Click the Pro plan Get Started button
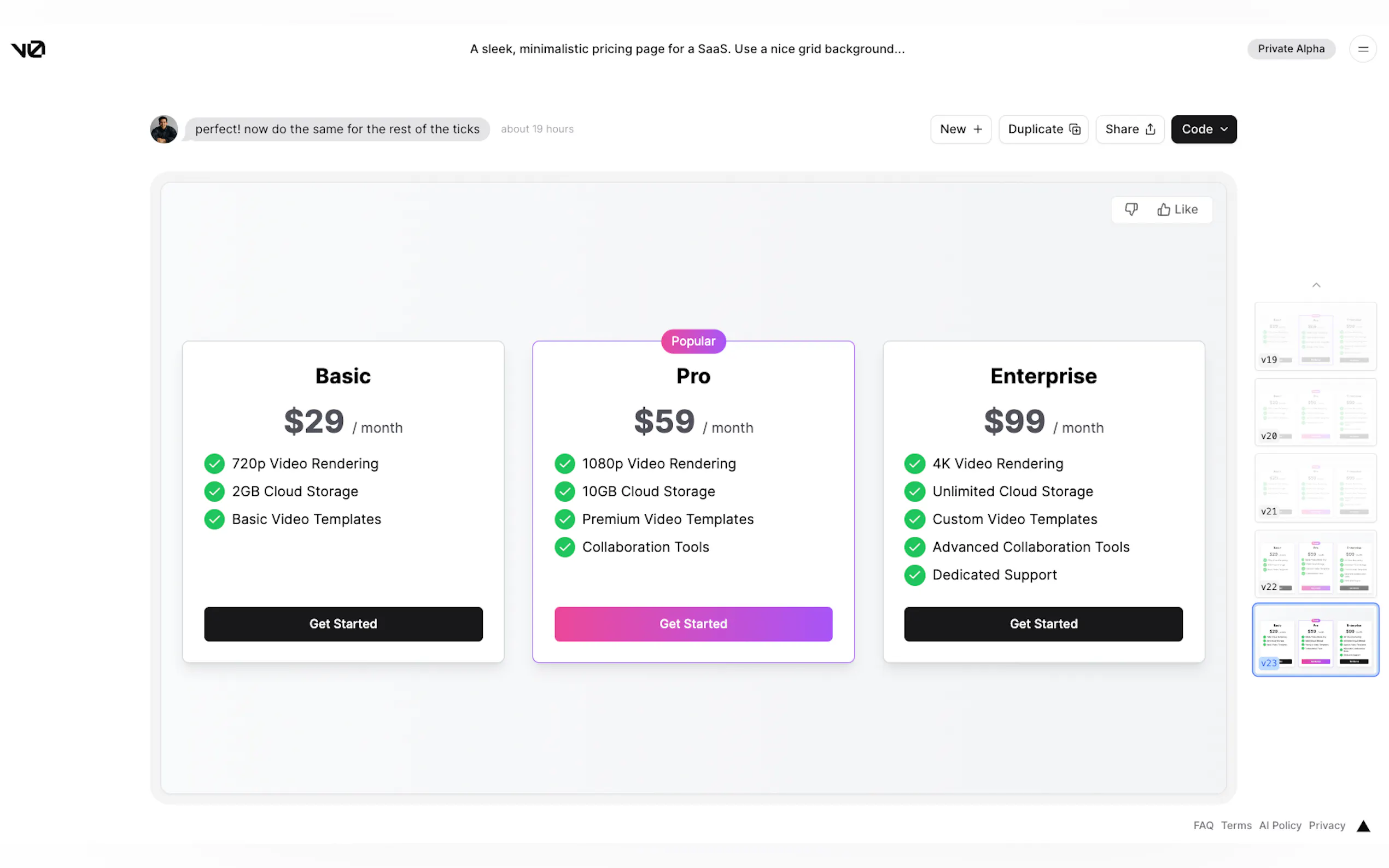The height and width of the screenshot is (868, 1389). (693, 624)
